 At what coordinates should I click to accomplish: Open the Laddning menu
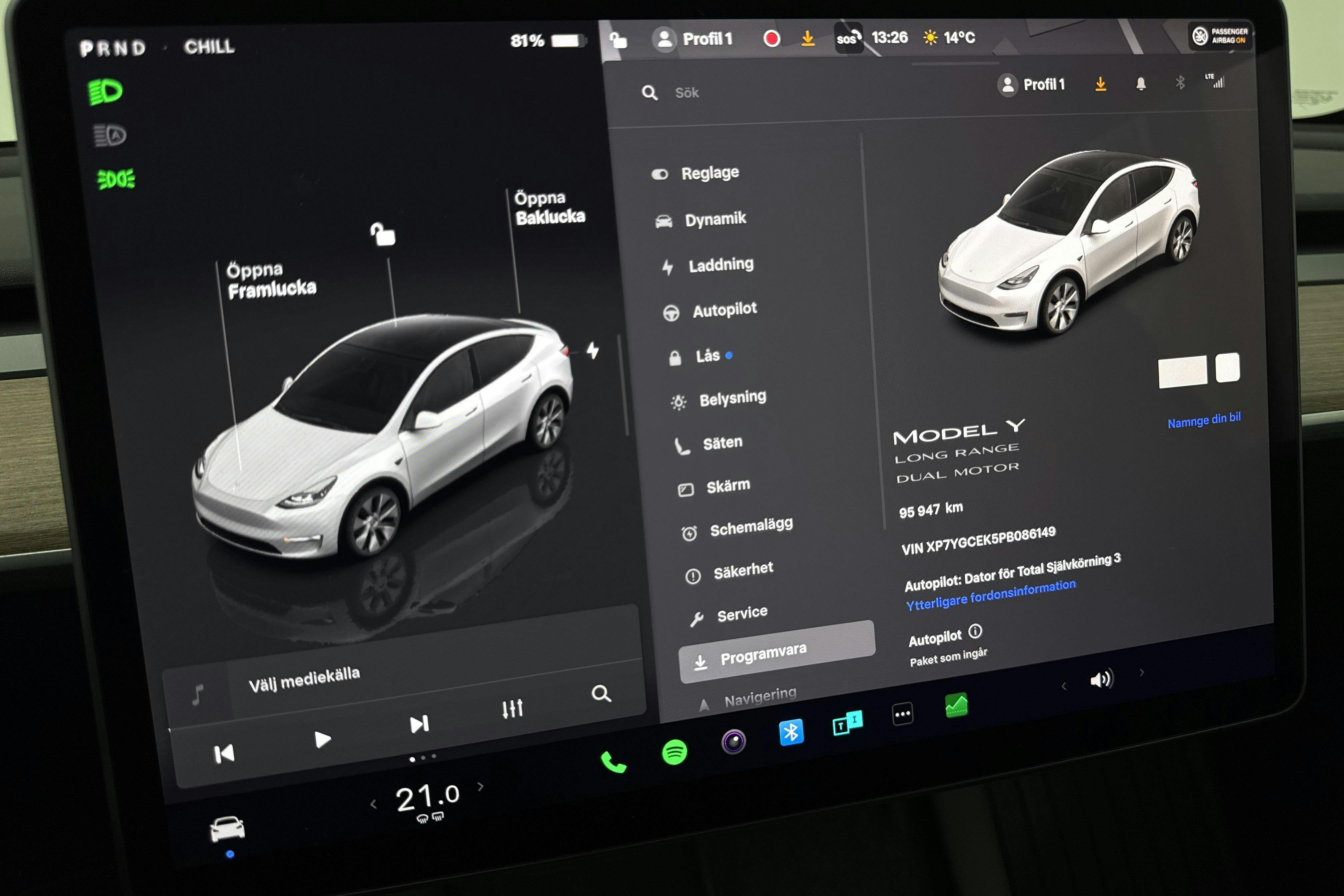[707, 265]
